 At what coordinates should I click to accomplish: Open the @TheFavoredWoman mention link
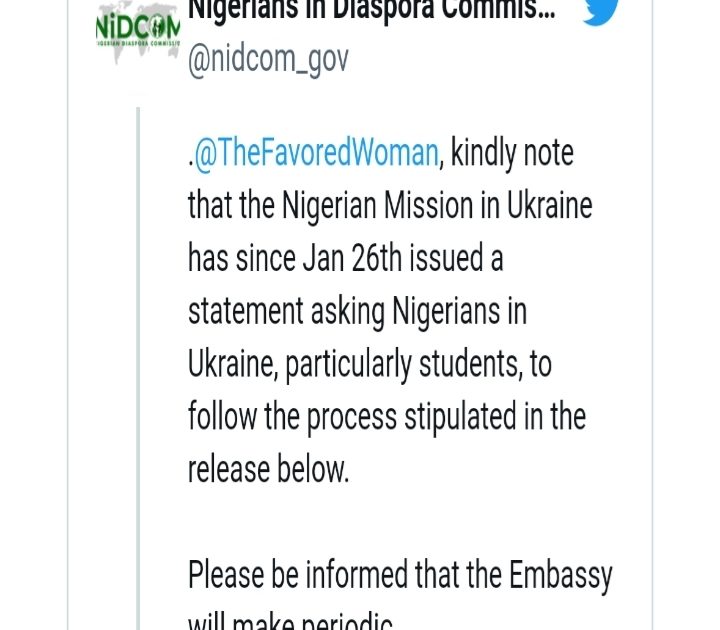tap(316, 153)
